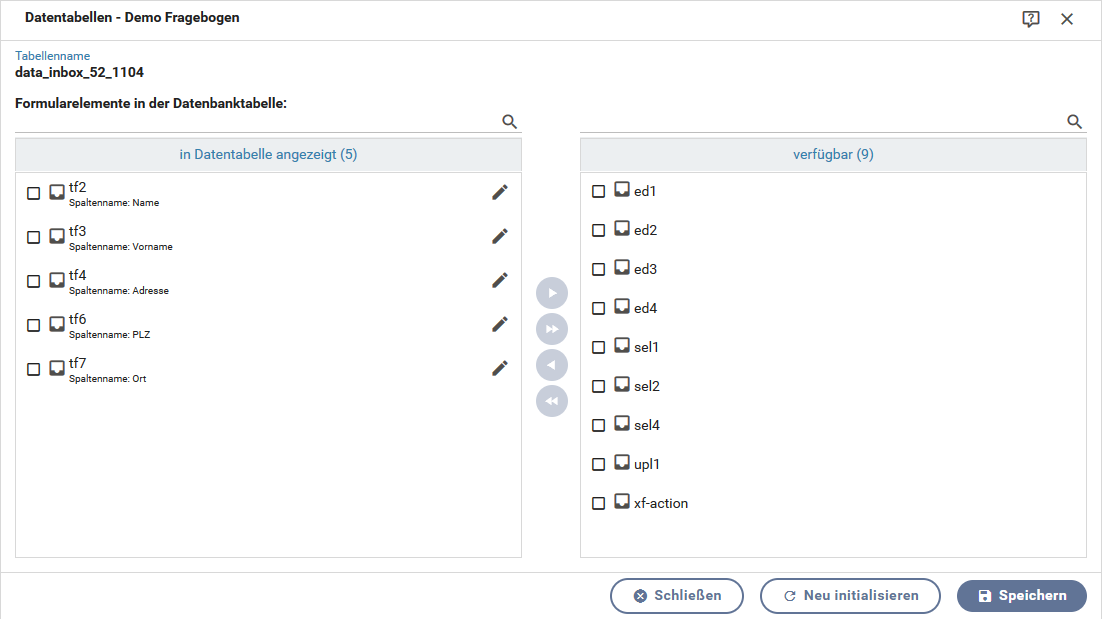The image size is (1102, 619).
Task: Move selected item left with single arrow
Action: tap(552, 365)
